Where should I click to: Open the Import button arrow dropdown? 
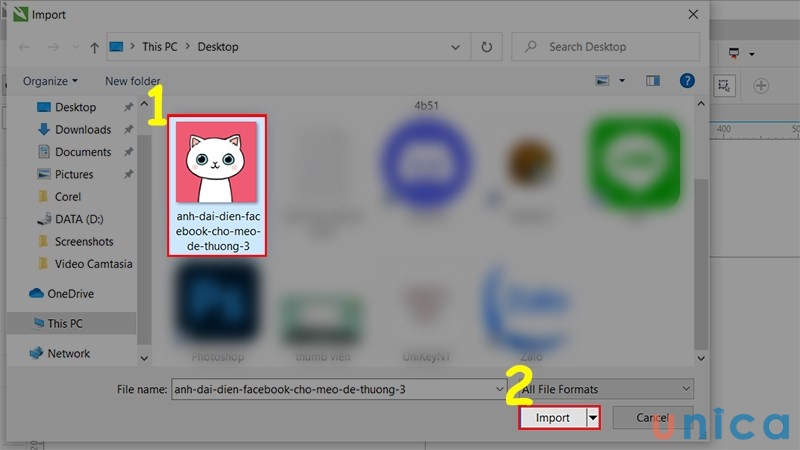pos(592,418)
